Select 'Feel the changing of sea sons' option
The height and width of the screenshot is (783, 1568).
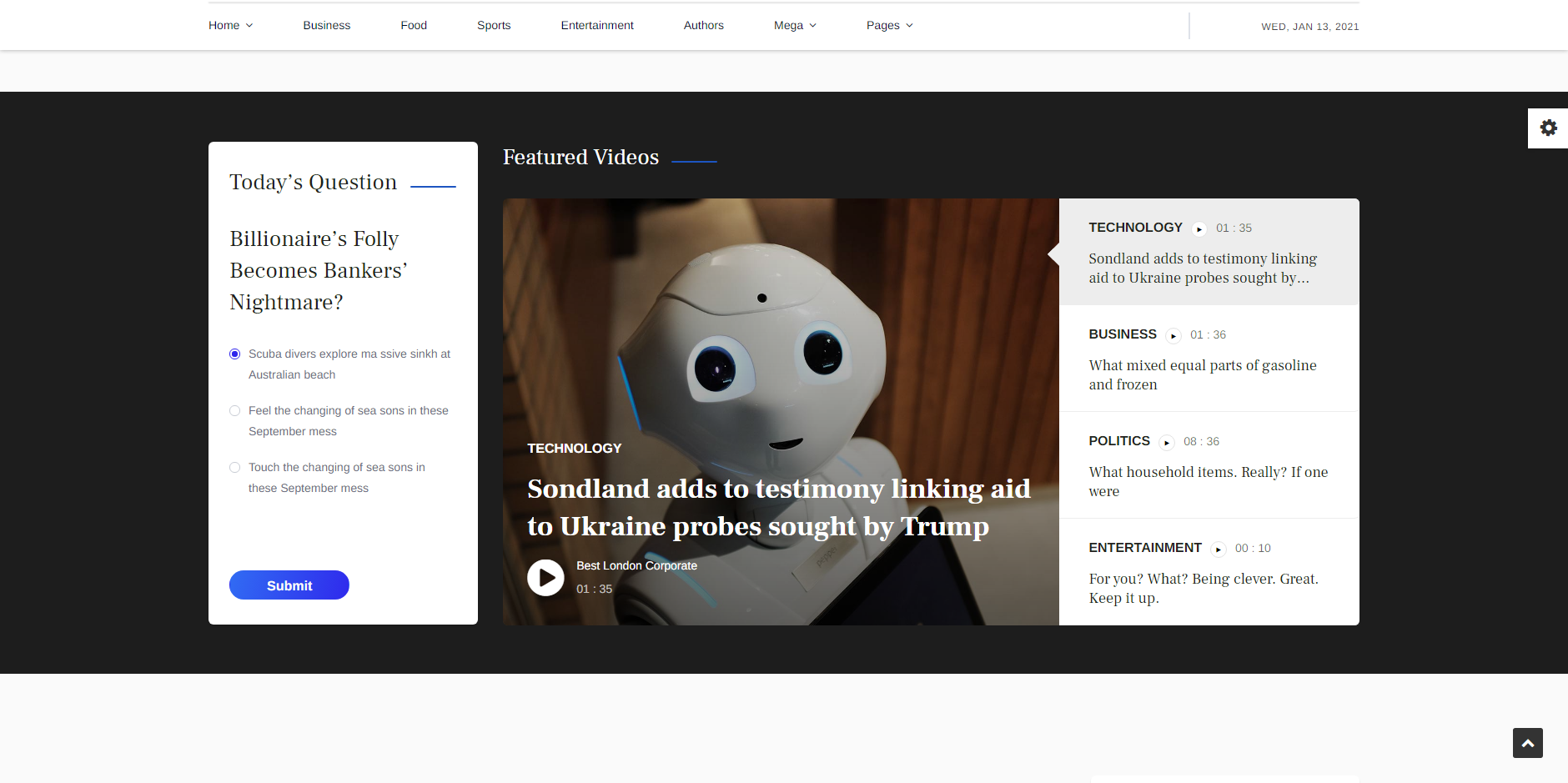pos(235,411)
